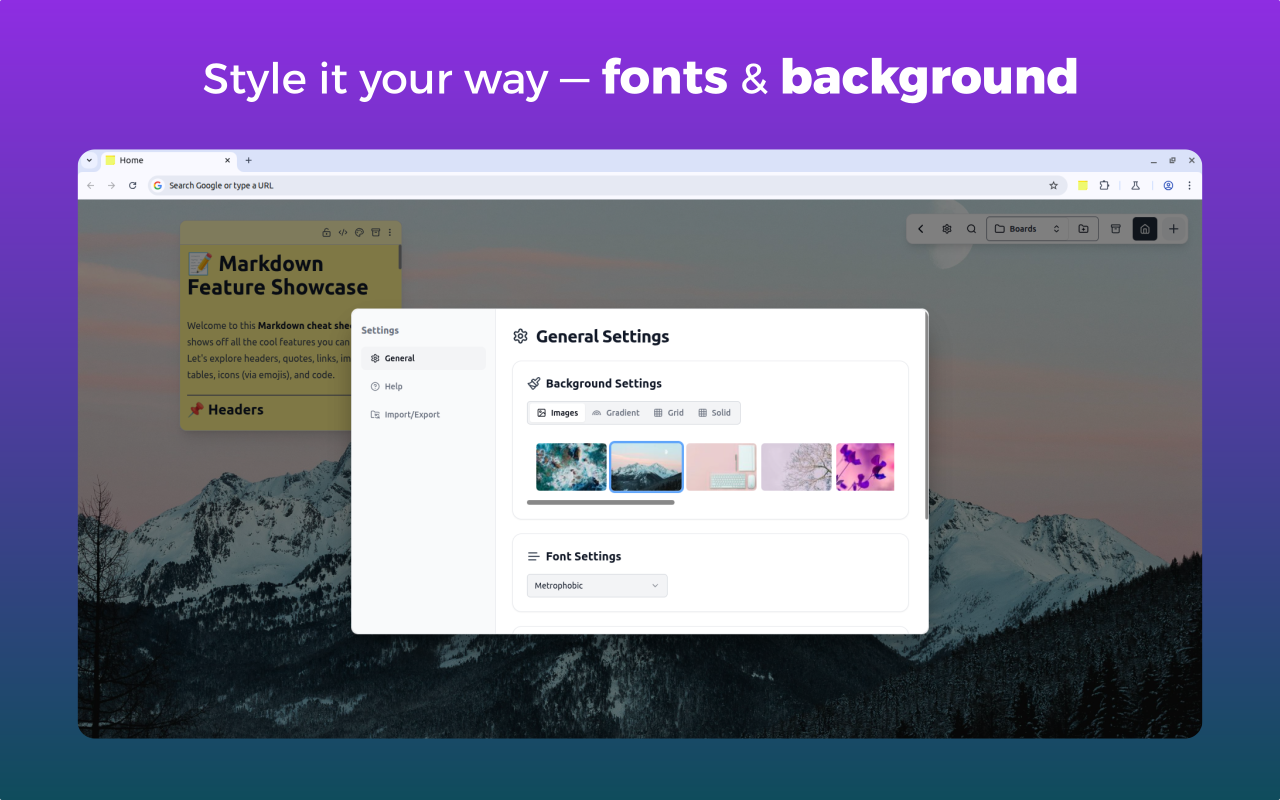Click the settings dialog vertical scrollbar
The height and width of the screenshot is (800, 1280).
pos(927,415)
